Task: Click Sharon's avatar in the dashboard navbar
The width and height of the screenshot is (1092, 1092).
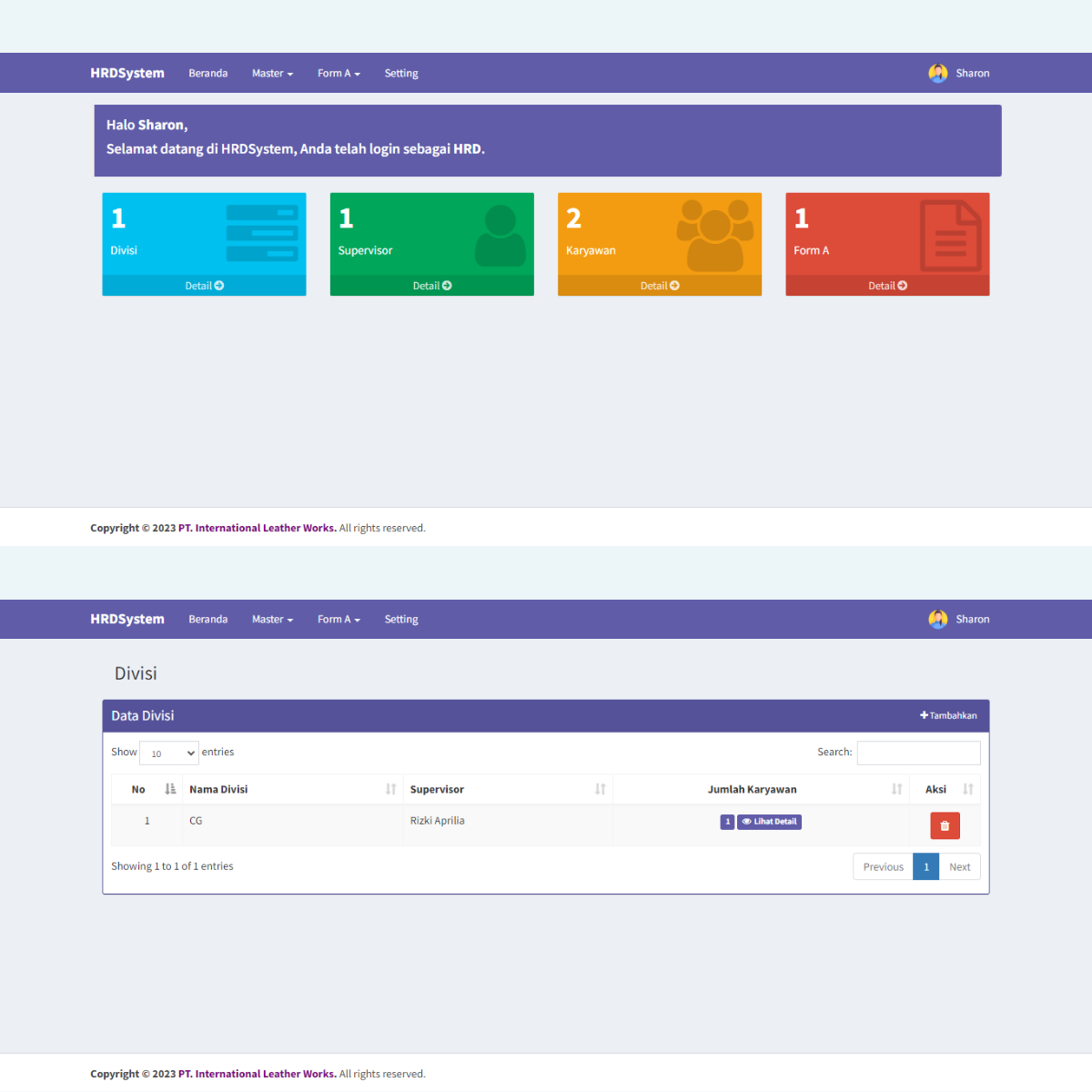Action: [938, 73]
